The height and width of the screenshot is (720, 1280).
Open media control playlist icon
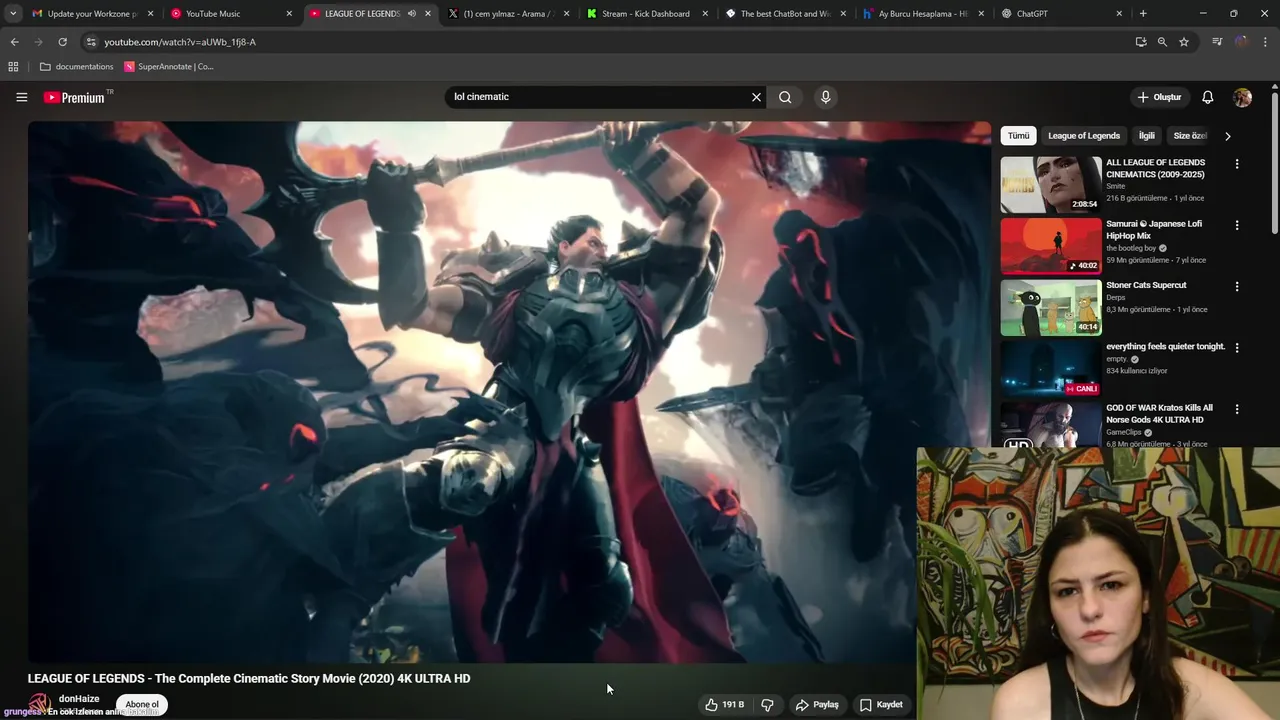(1217, 42)
